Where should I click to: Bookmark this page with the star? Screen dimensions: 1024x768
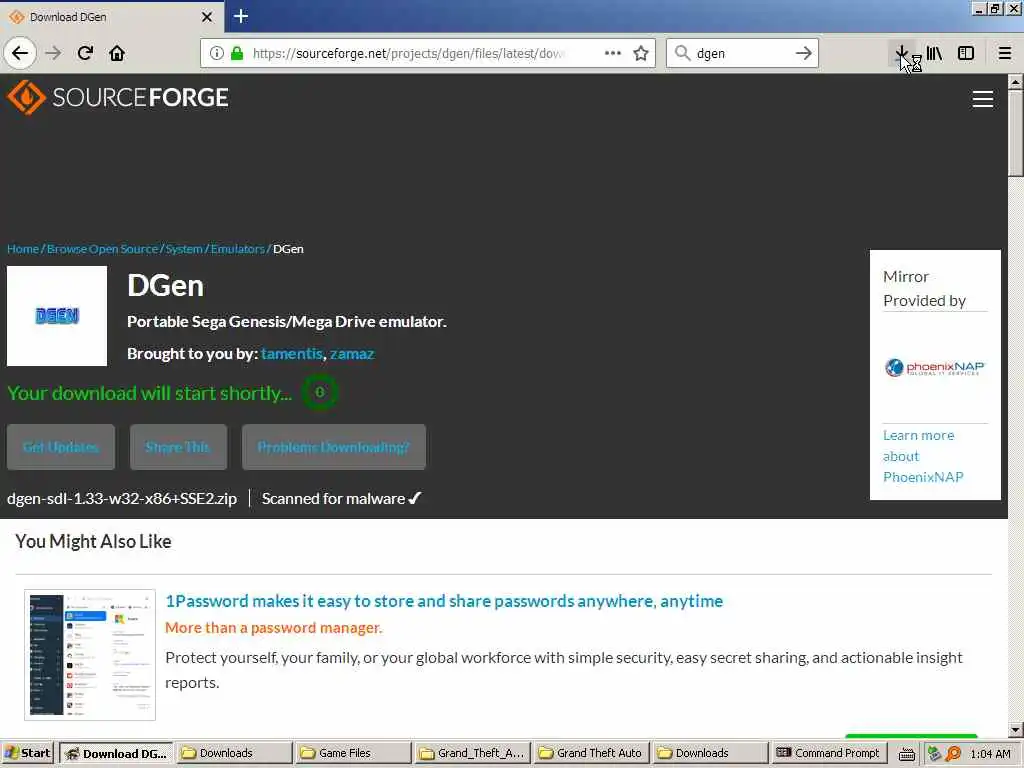click(x=641, y=53)
